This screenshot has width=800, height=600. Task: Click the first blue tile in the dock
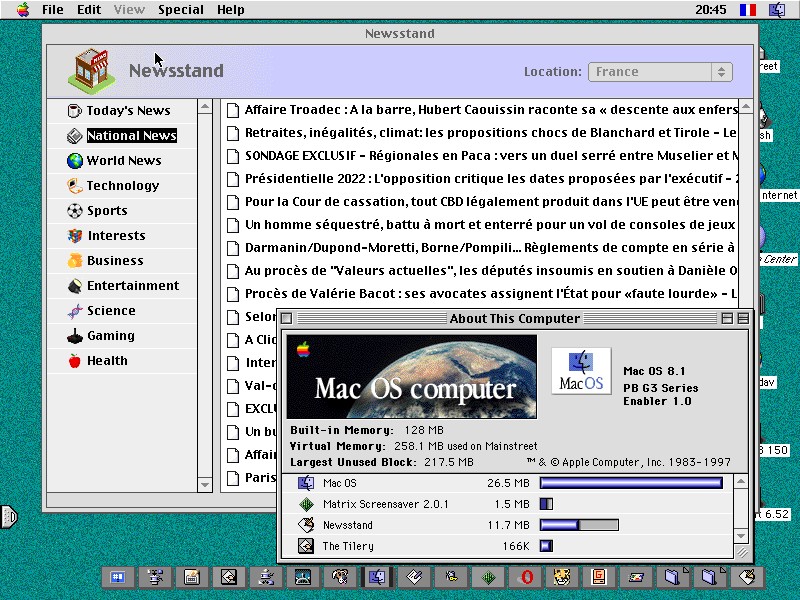(118, 577)
